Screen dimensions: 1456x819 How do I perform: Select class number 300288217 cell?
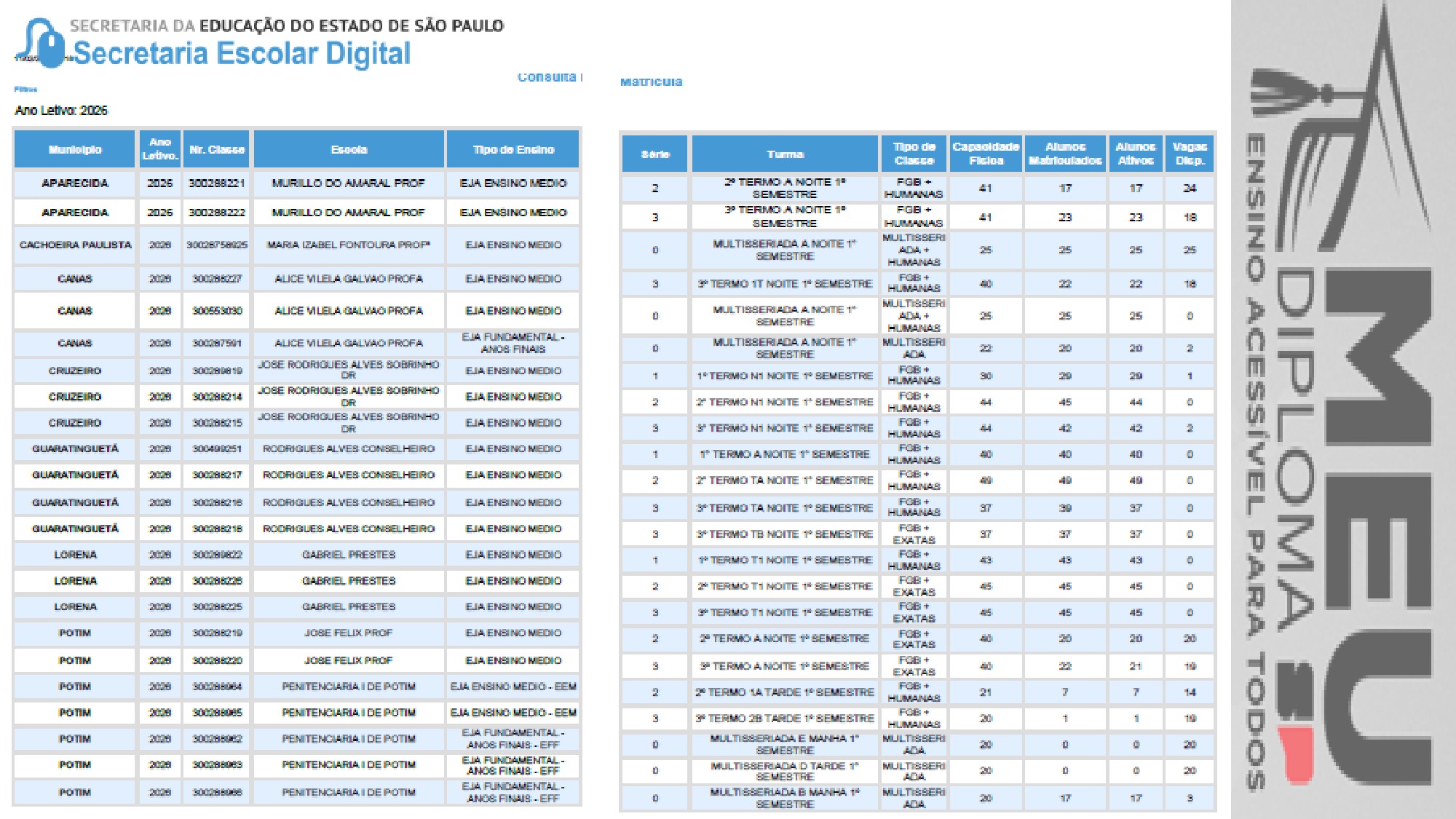coord(217,475)
